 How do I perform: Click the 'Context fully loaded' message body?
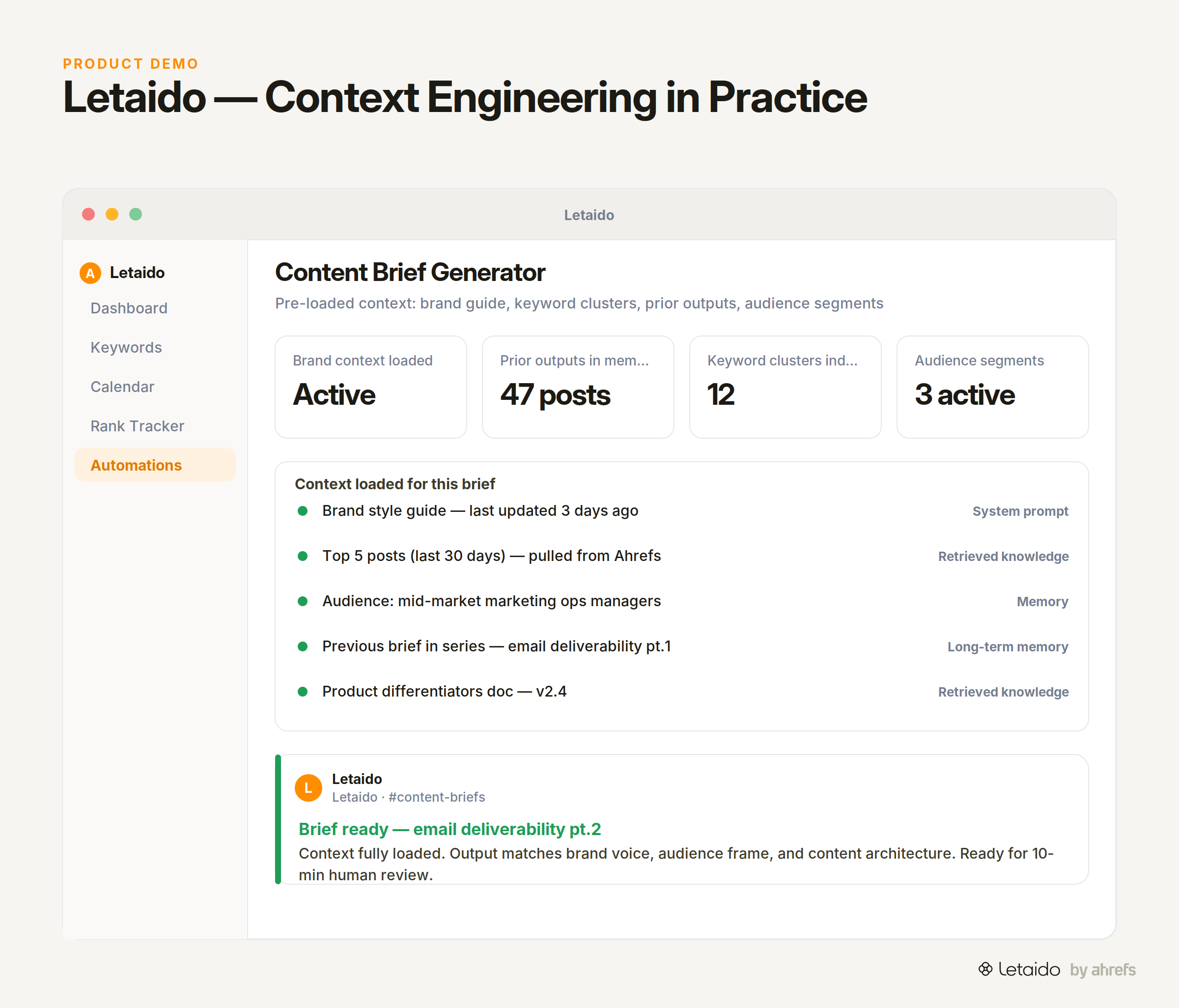[676, 864]
